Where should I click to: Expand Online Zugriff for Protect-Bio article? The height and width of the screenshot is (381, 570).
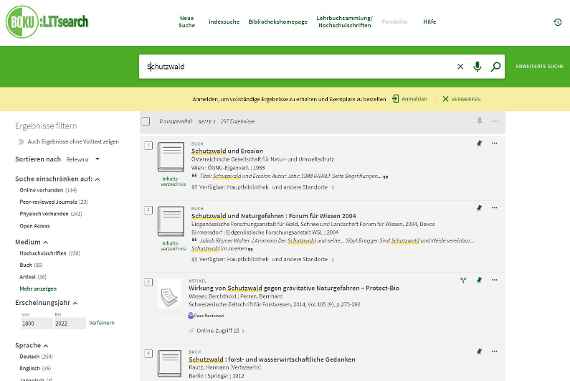coord(217,331)
